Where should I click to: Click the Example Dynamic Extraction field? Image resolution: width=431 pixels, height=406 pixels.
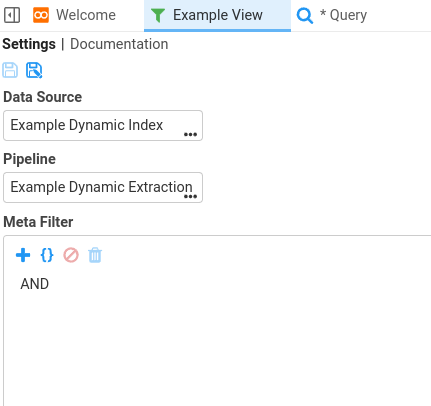click(x=103, y=187)
